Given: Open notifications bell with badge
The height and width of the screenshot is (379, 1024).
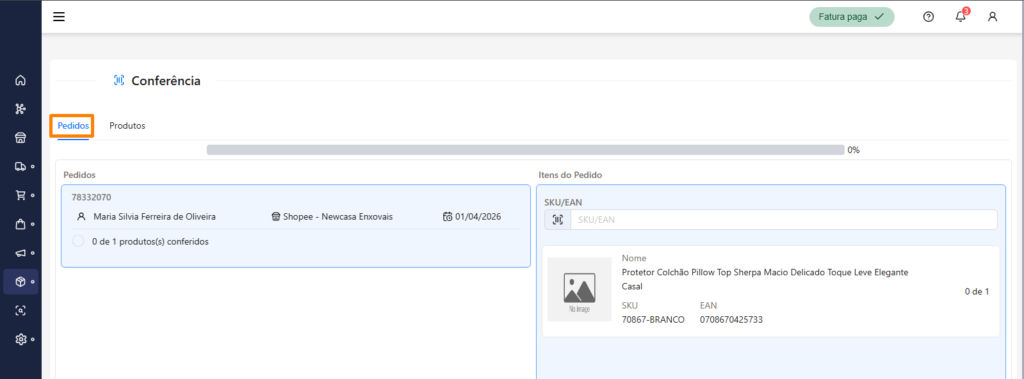Looking at the screenshot, I should pyautogui.click(x=961, y=16).
